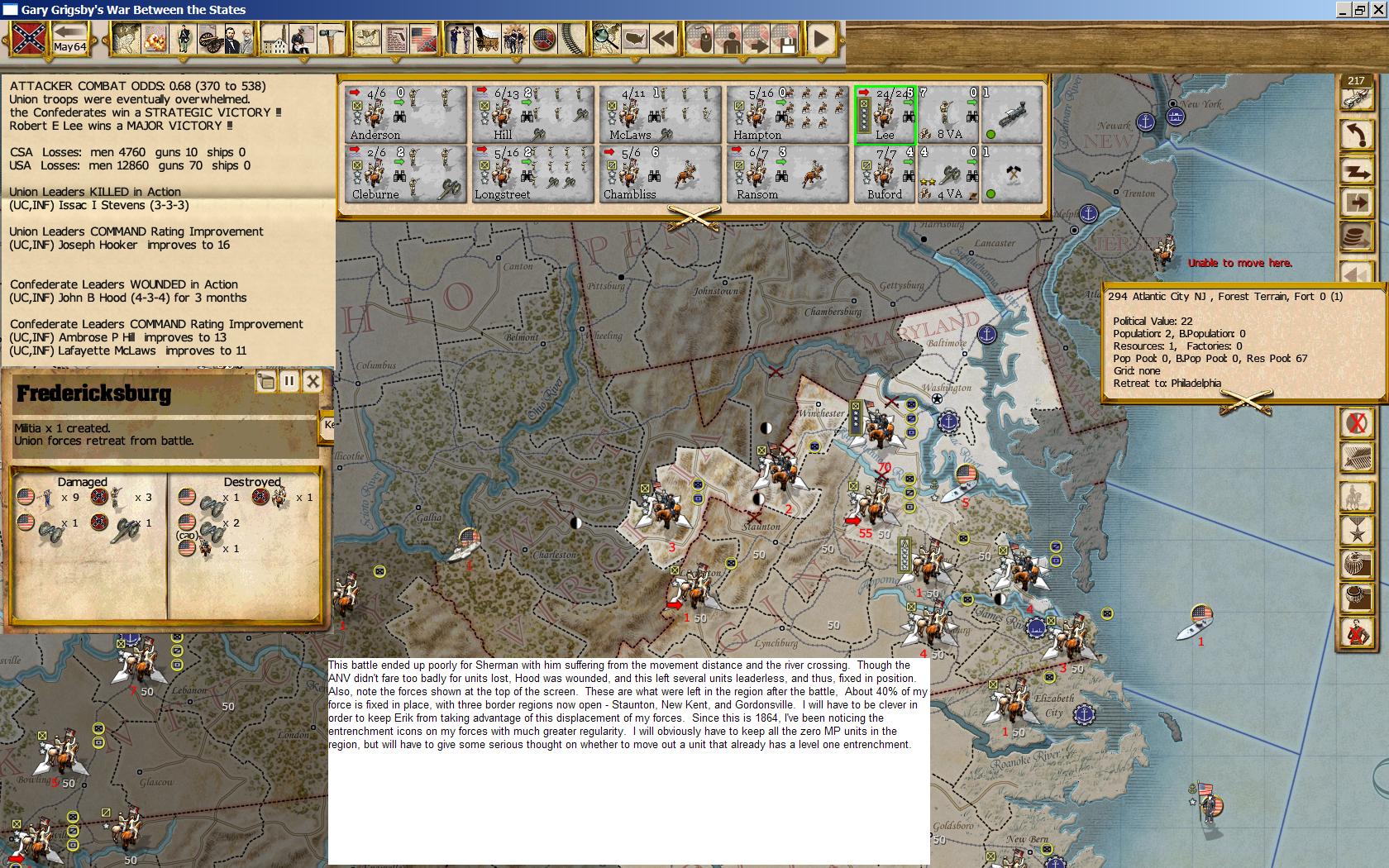Select the Chambliss leader card
This screenshot has width=1389, height=868.
(660, 173)
